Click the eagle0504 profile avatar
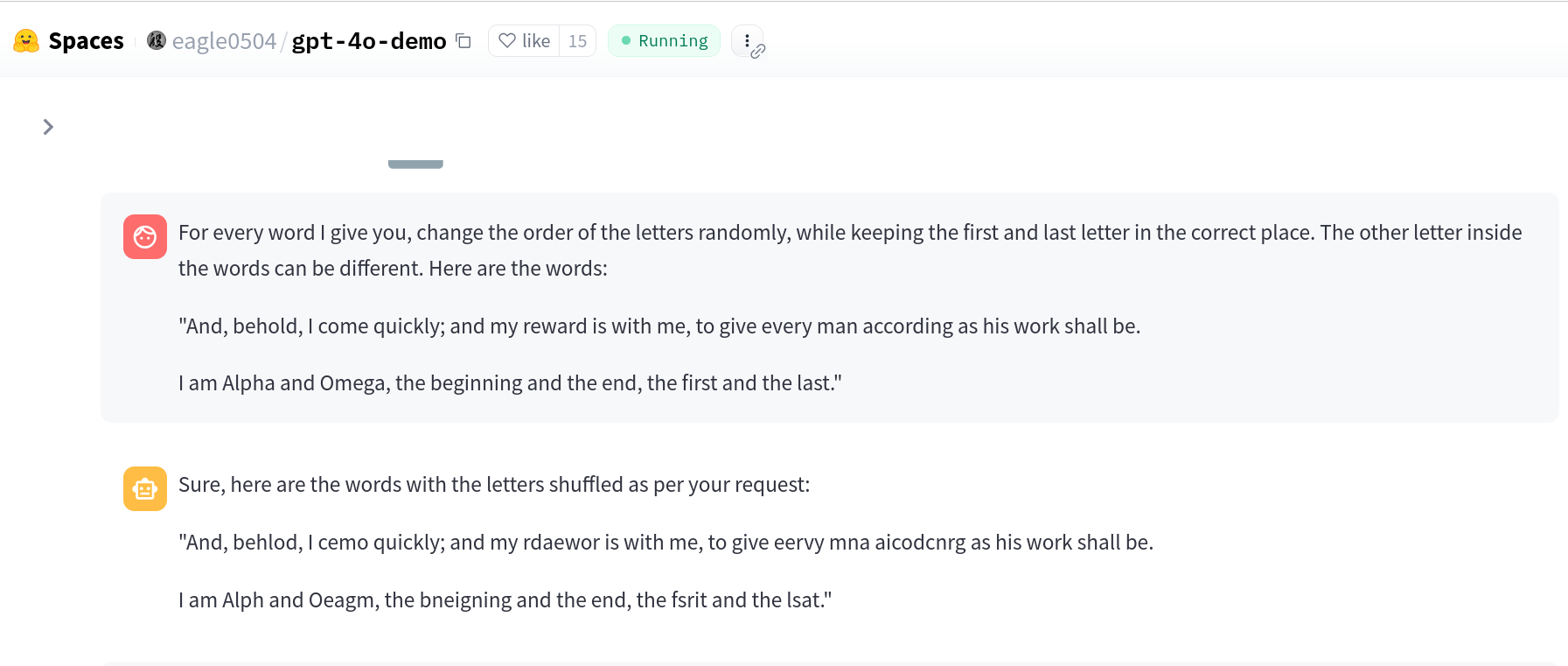This screenshot has width=1568, height=666. click(x=157, y=40)
